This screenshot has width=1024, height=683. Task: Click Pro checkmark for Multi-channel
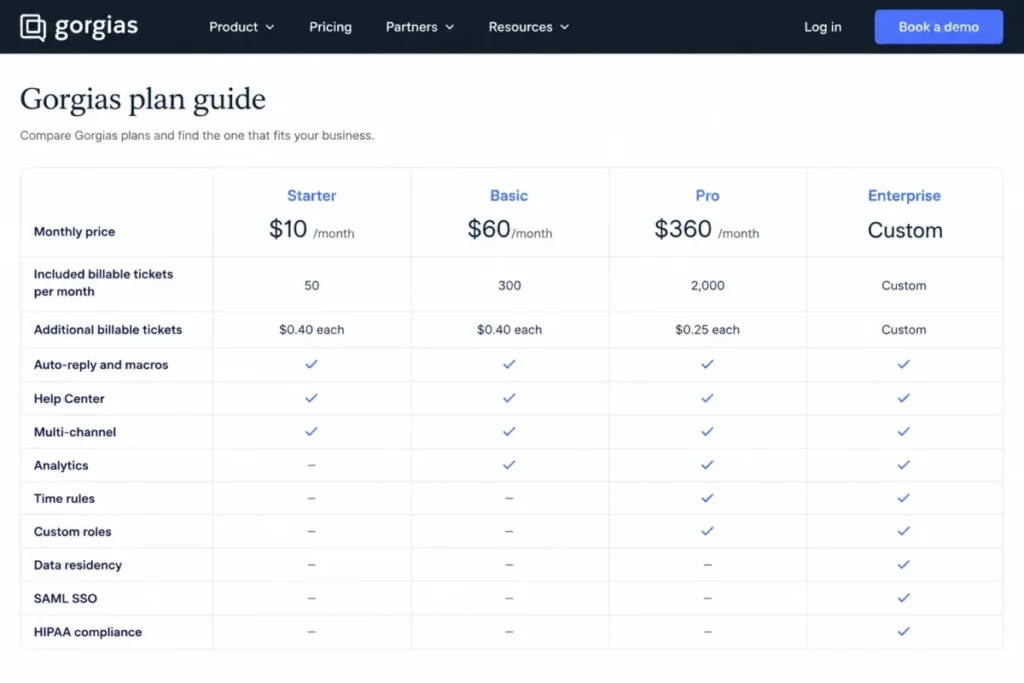click(707, 432)
